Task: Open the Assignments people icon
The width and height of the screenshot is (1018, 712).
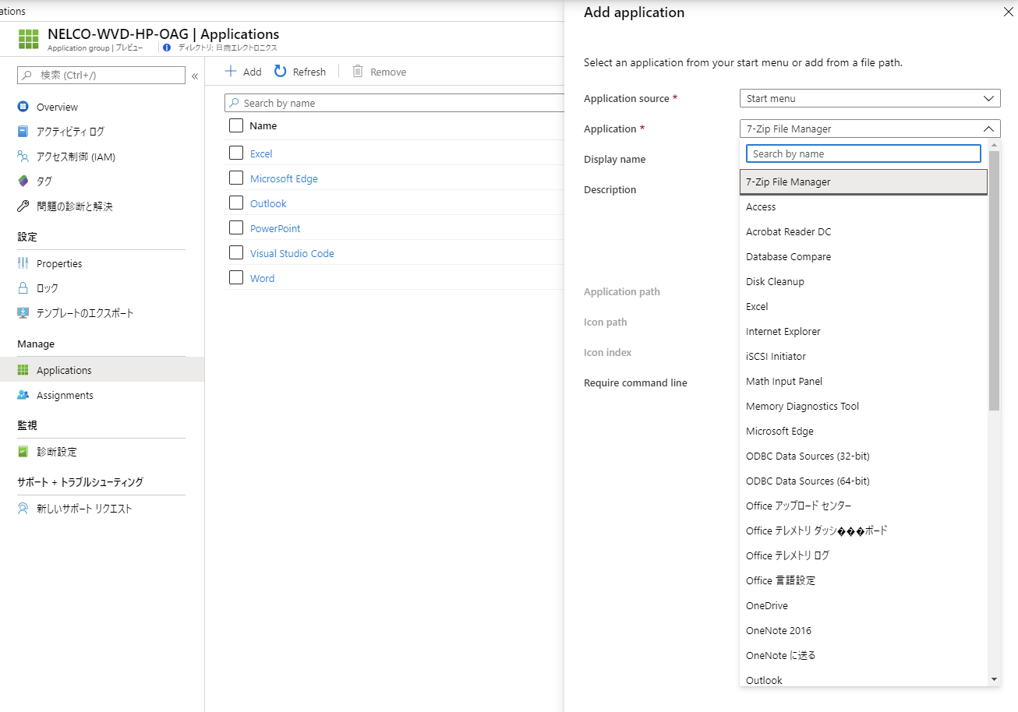Action: click(x=23, y=395)
